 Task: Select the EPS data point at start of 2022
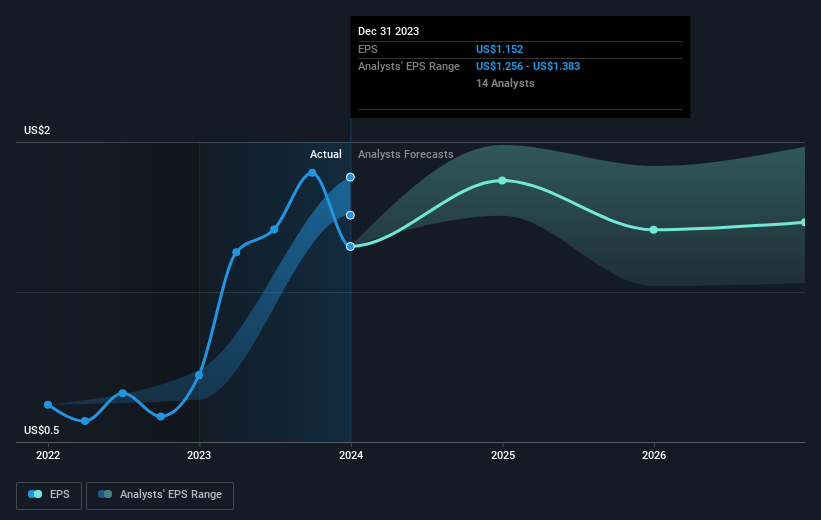(x=48, y=405)
